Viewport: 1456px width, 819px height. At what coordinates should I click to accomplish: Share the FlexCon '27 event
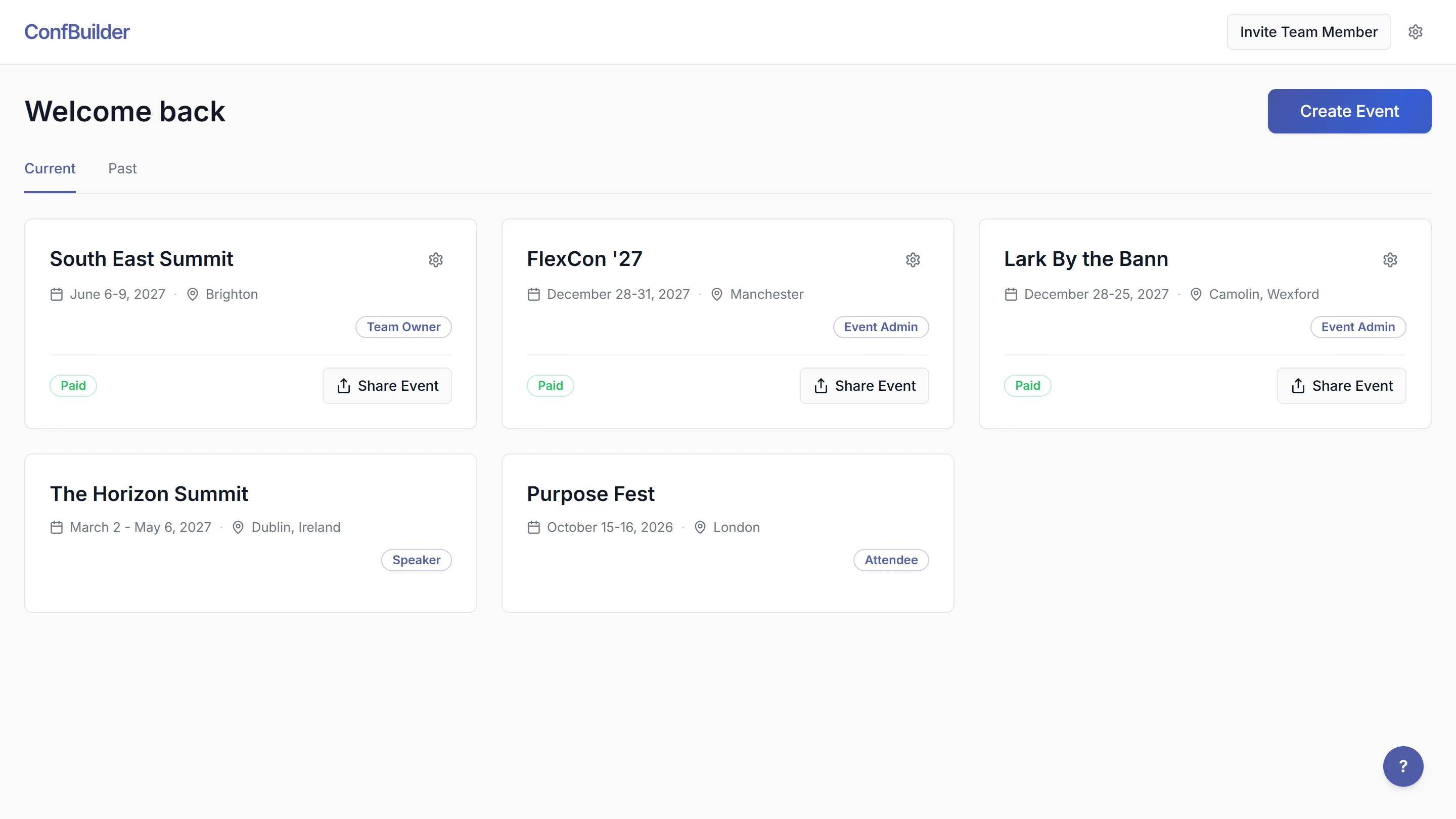(864, 385)
